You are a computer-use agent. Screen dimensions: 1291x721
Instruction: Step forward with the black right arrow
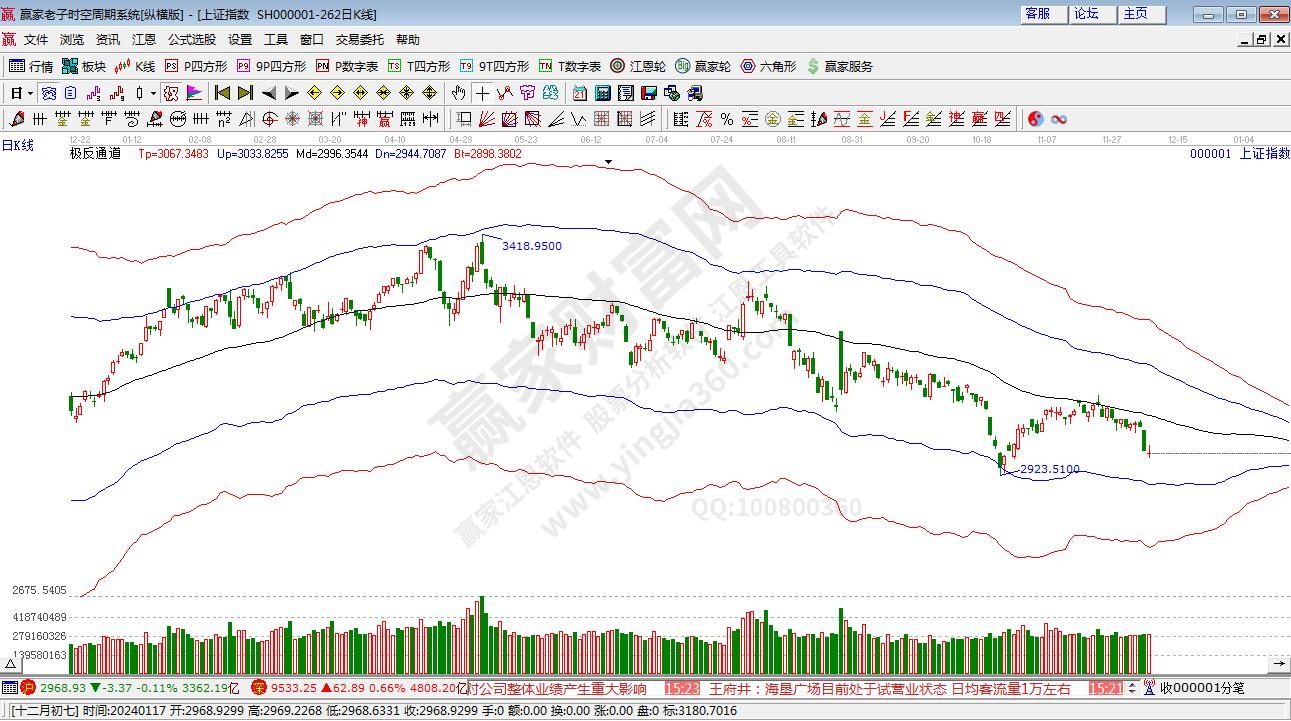tap(291, 93)
